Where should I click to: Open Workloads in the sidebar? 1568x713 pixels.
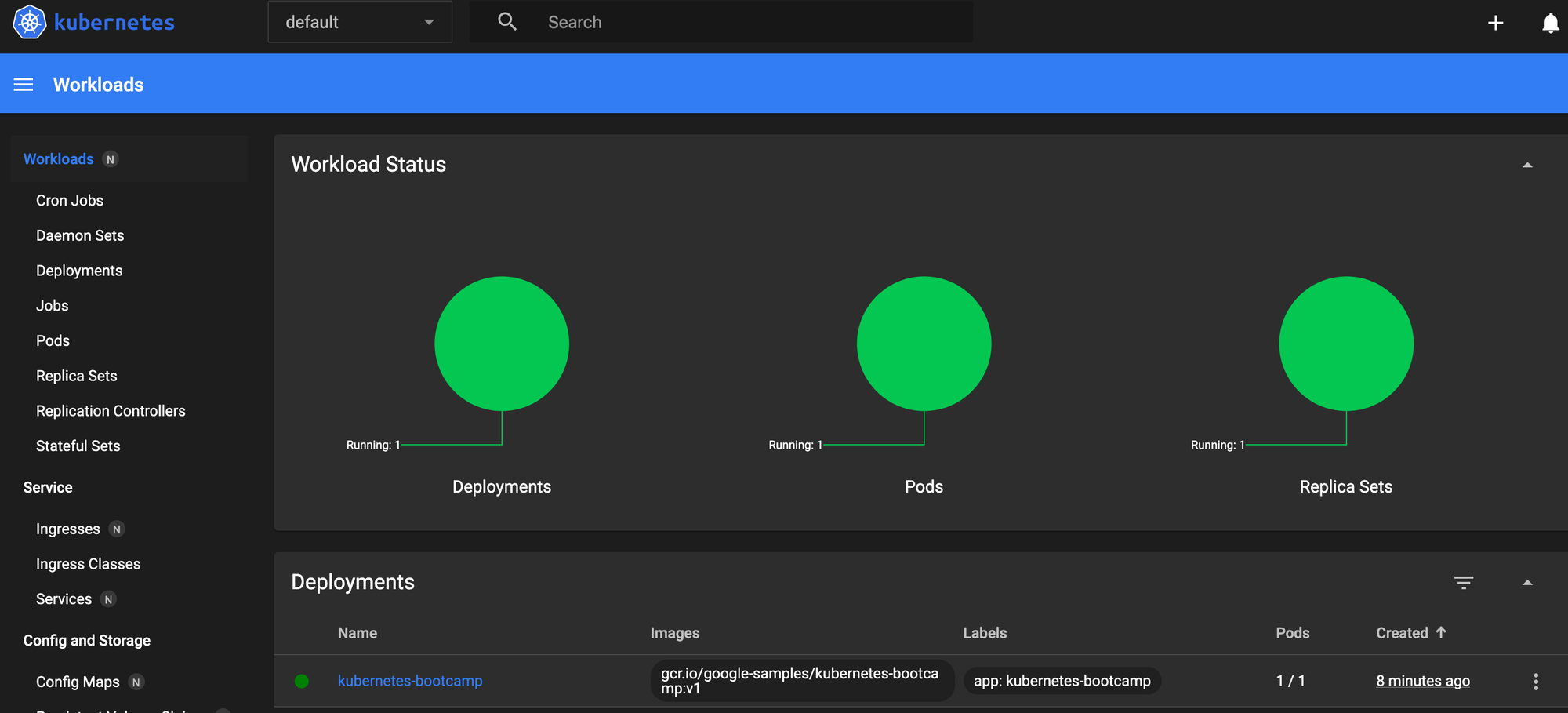[x=58, y=159]
